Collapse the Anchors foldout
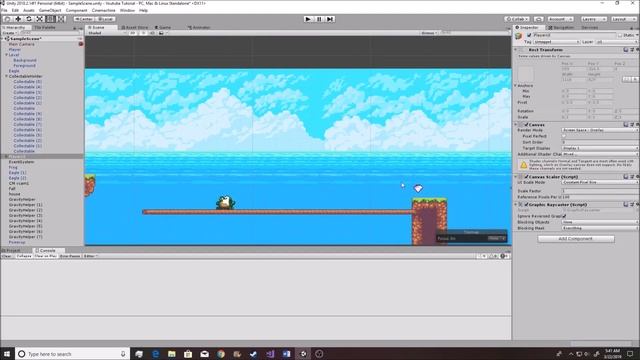Viewport: 640px width, 360px height. point(516,86)
